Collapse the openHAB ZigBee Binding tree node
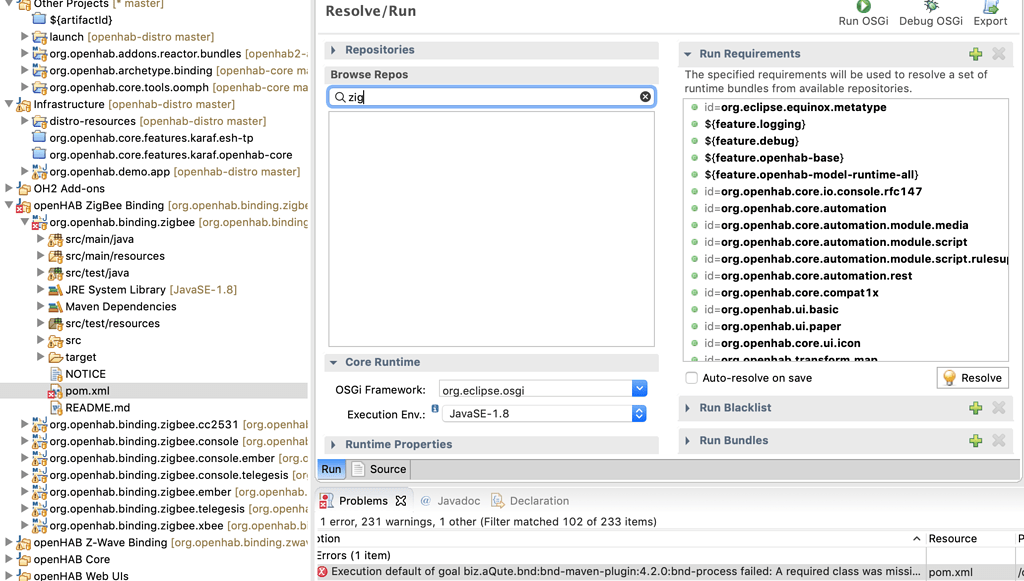The height and width of the screenshot is (581, 1024). click(9, 205)
